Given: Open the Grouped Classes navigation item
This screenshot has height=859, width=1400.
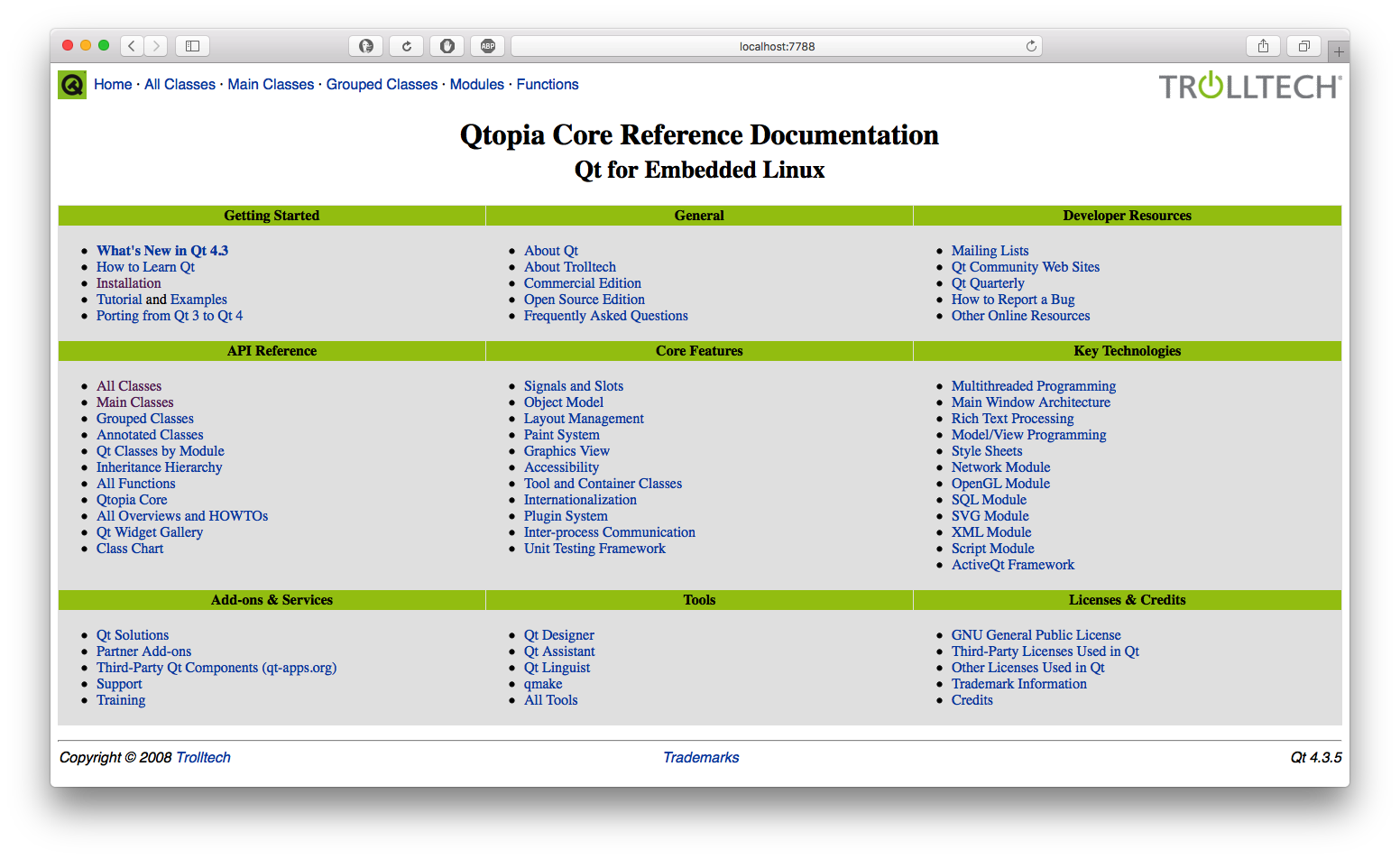Looking at the screenshot, I should [x=382, y=85].
